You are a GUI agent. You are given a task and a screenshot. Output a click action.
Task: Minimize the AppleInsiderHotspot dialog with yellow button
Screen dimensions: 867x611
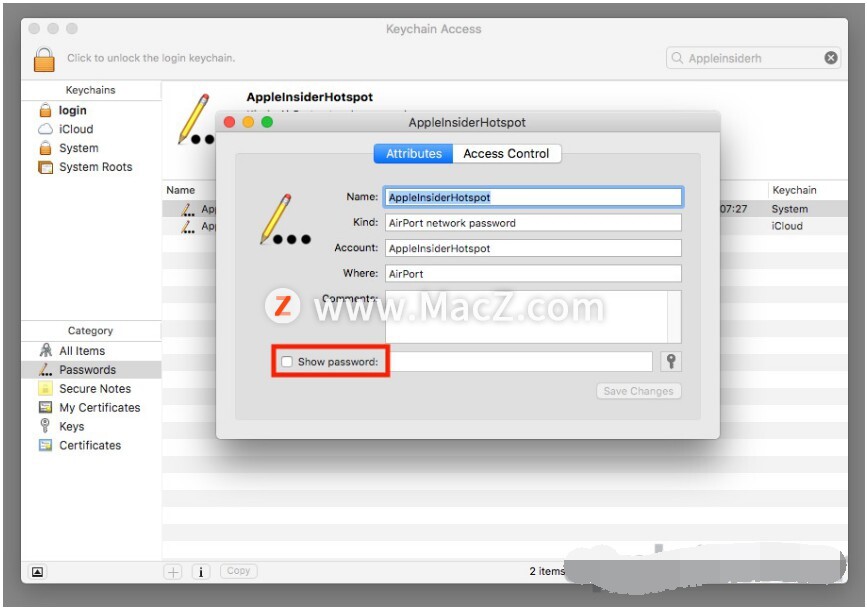(248, 122)
